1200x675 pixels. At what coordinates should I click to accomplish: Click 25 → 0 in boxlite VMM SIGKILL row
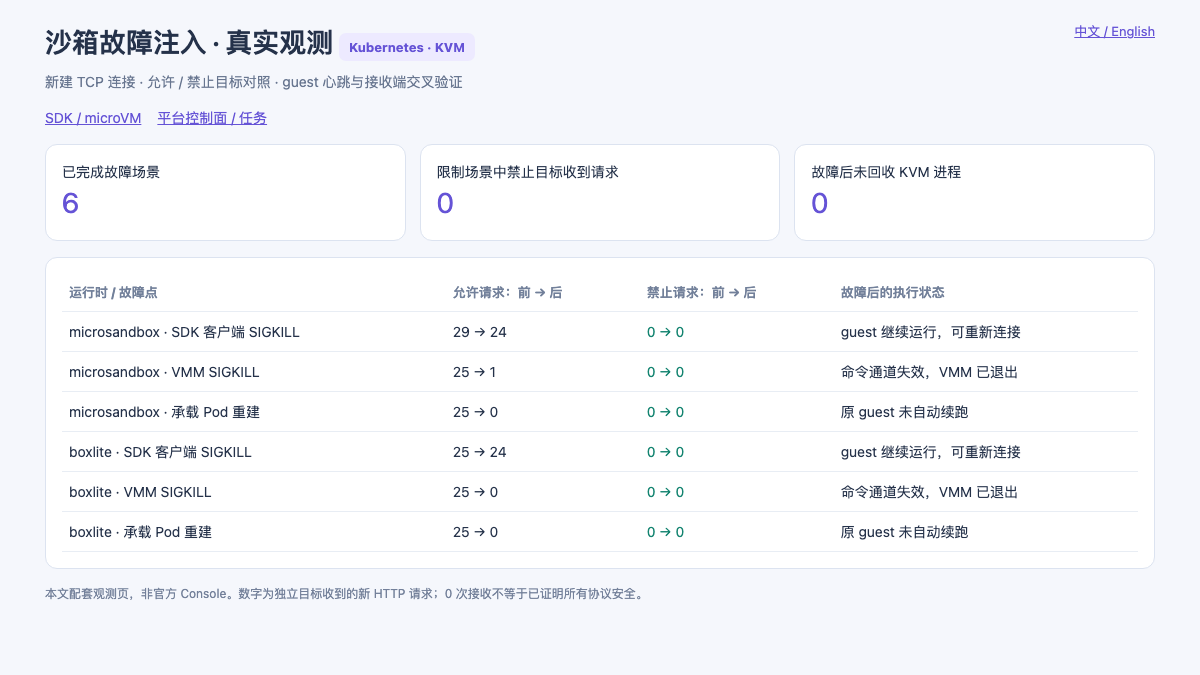[x=476, y=492]
